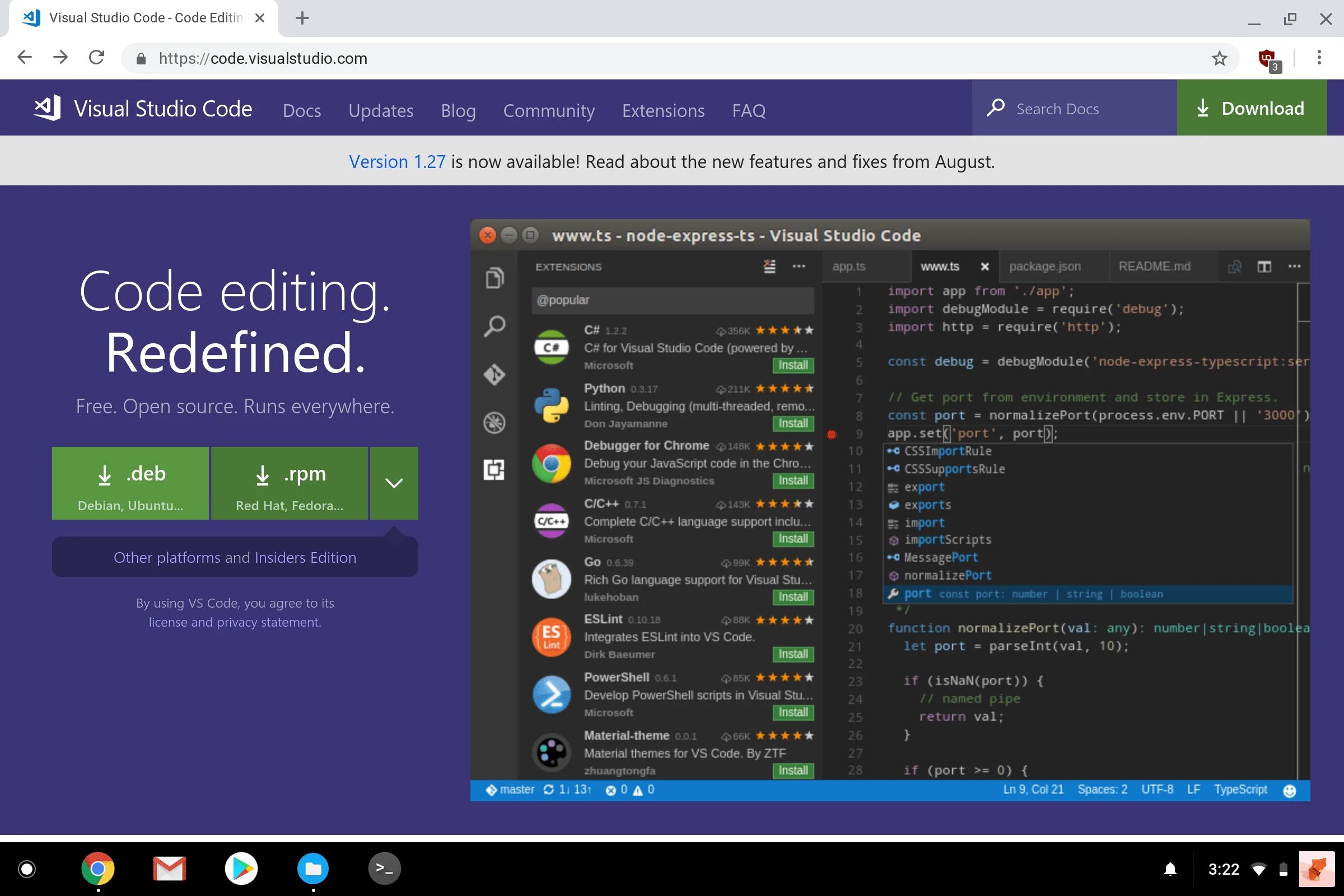
Task: Reload the page
Action: point(96,58)
